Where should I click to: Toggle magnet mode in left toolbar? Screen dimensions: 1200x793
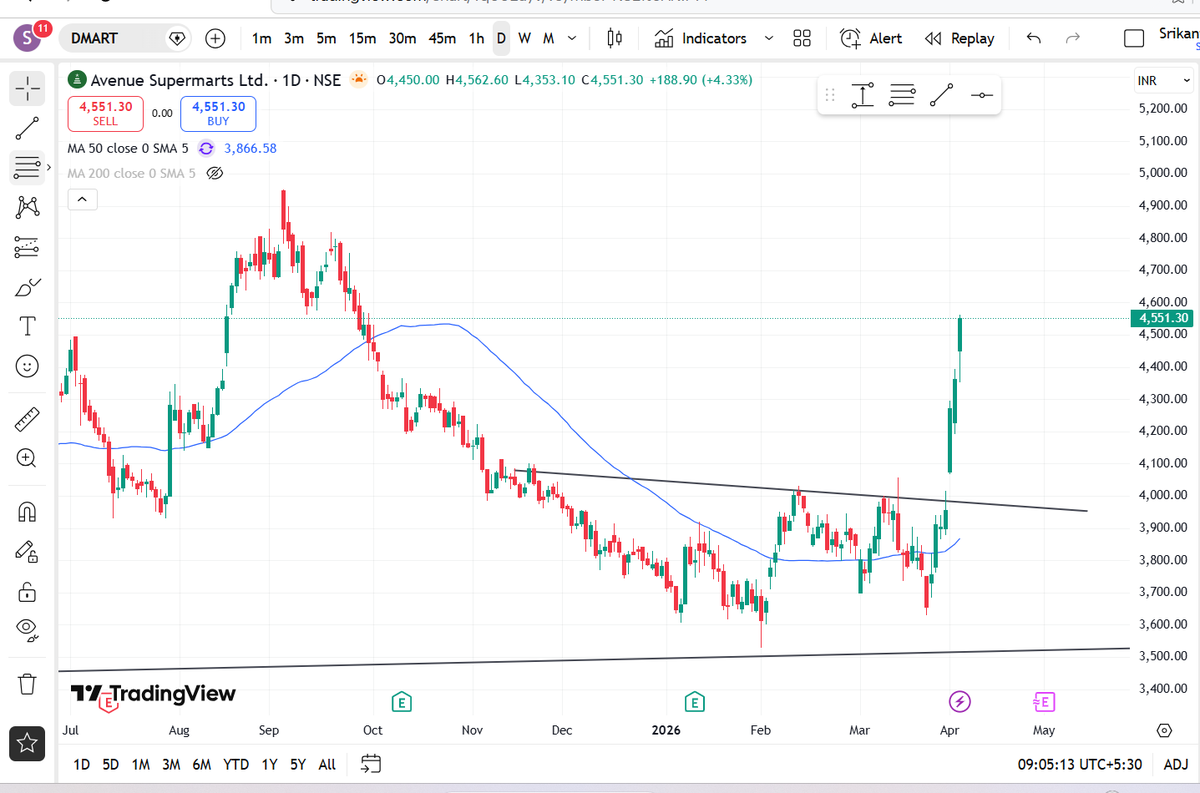coord(27,512)
